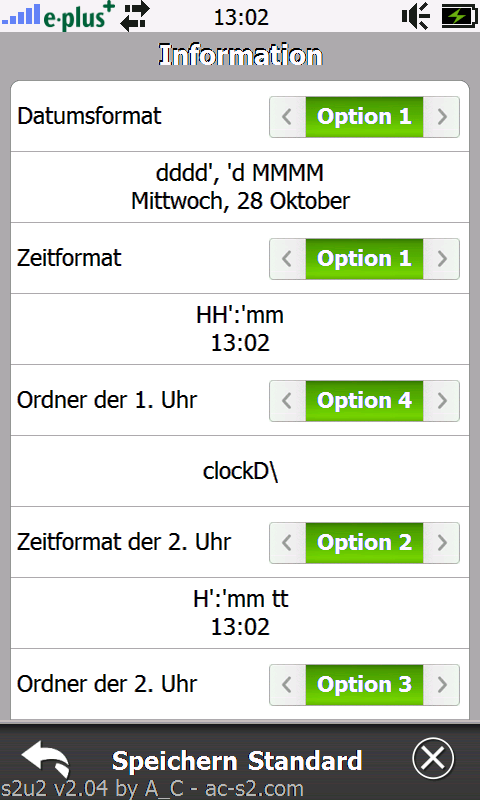This screenshot has height=800, width=480.
Task: Go to next Ordner der 1. Uhr option
Action: click(x=442, y=401)
